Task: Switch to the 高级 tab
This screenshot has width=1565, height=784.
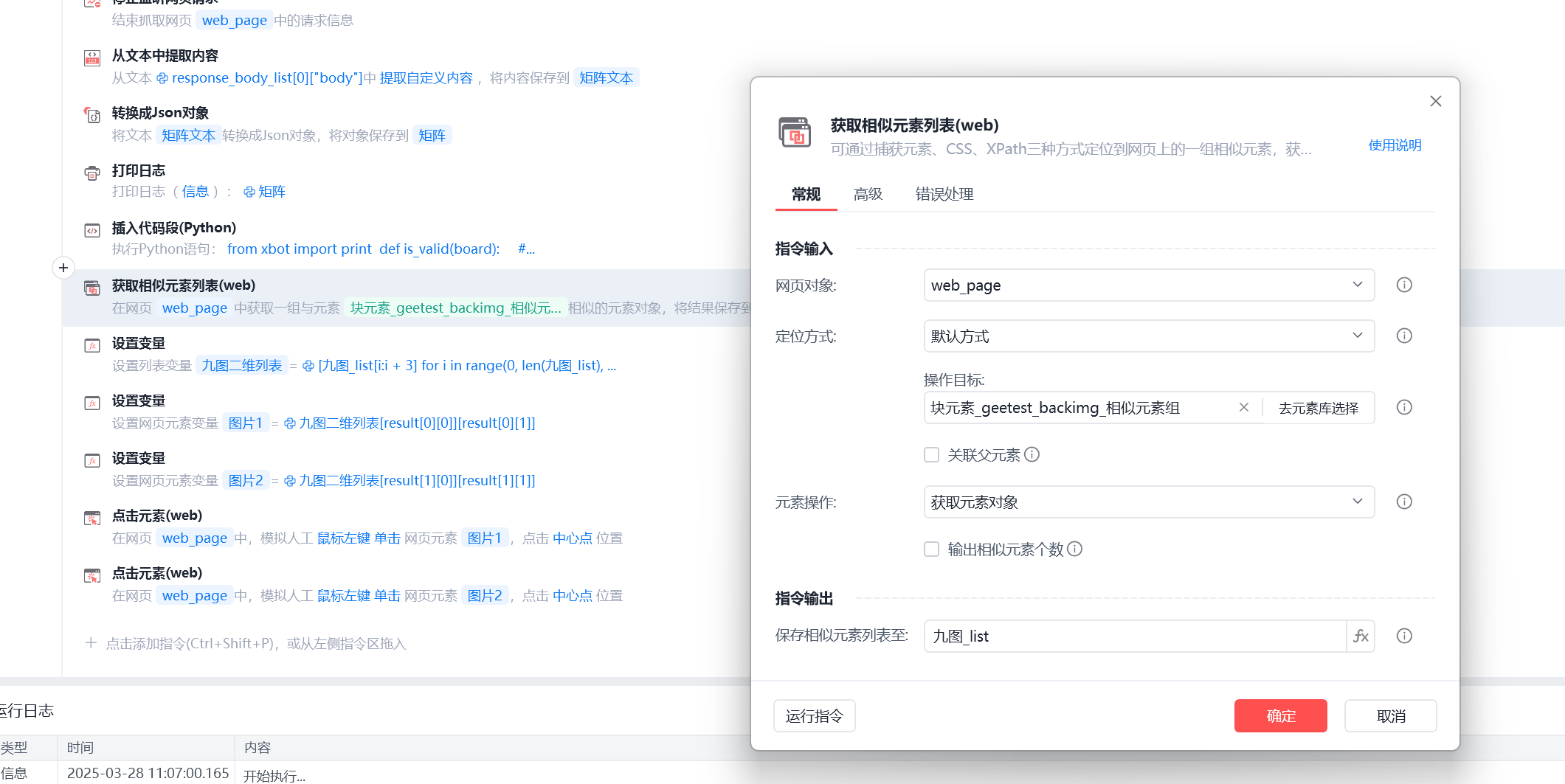Action: pos(868,194)
